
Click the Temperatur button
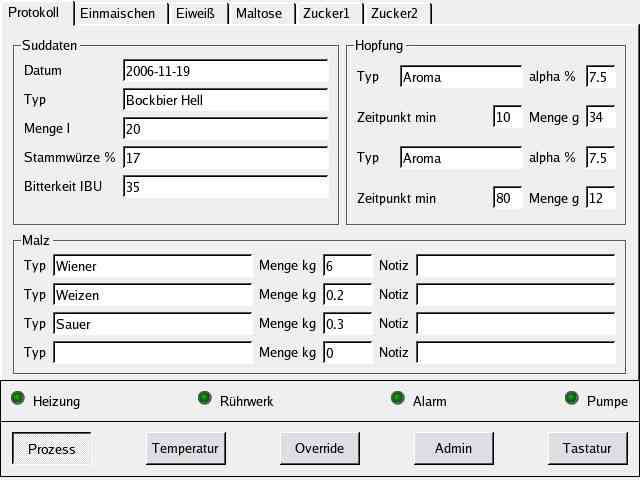185,449
